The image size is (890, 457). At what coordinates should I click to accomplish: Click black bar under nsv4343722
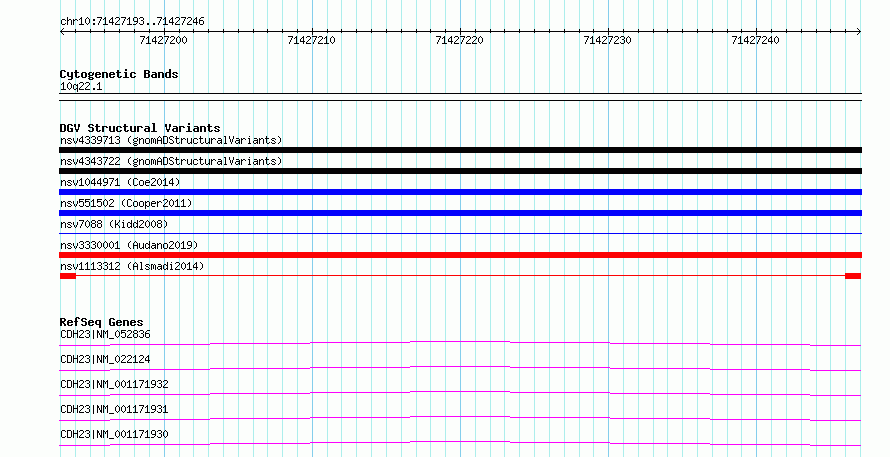pyautogui.click(x=460, y=171)
